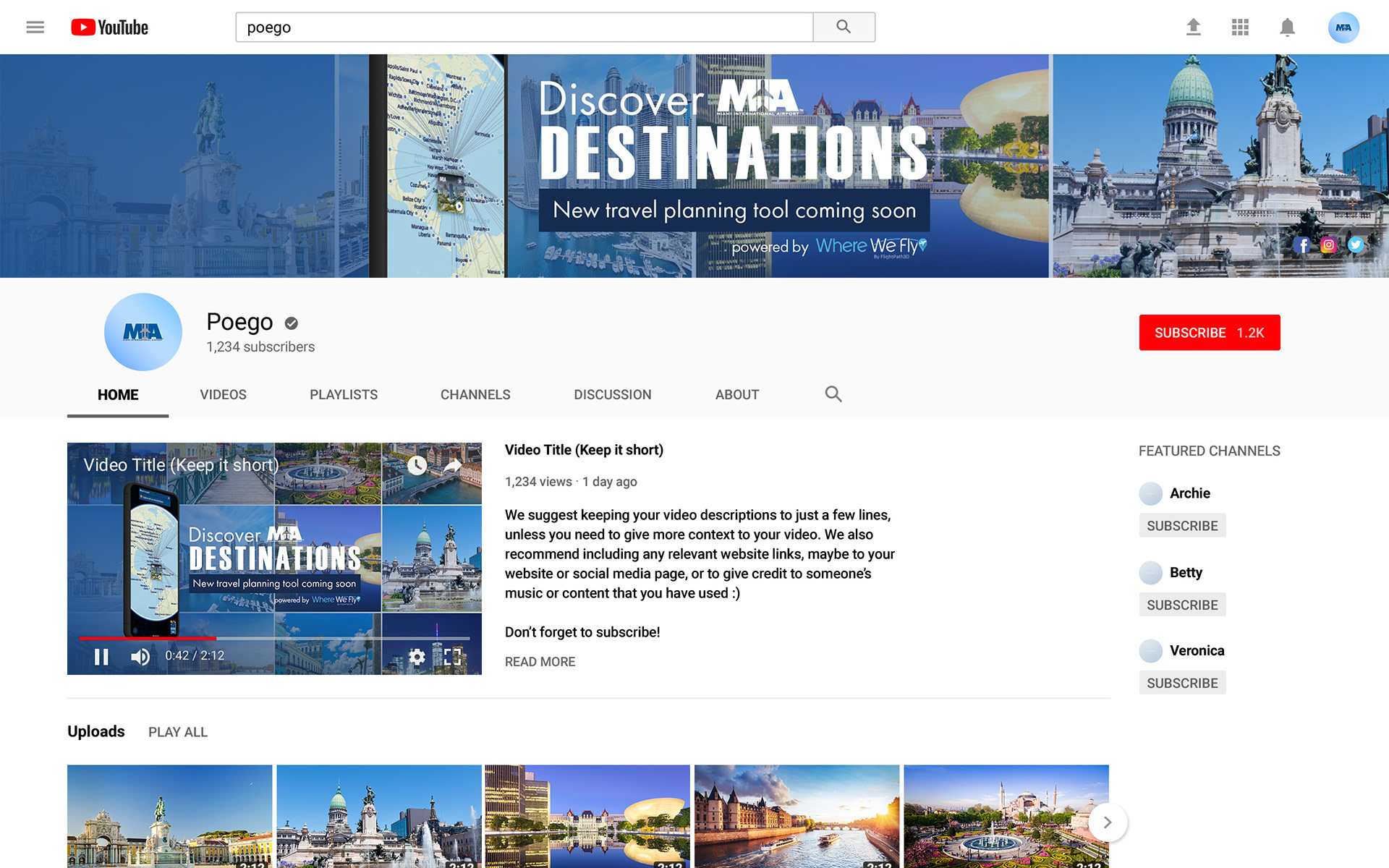Seek on the video progress bar
Viewport: 1389px width, 868px height.
coord(274,638)
